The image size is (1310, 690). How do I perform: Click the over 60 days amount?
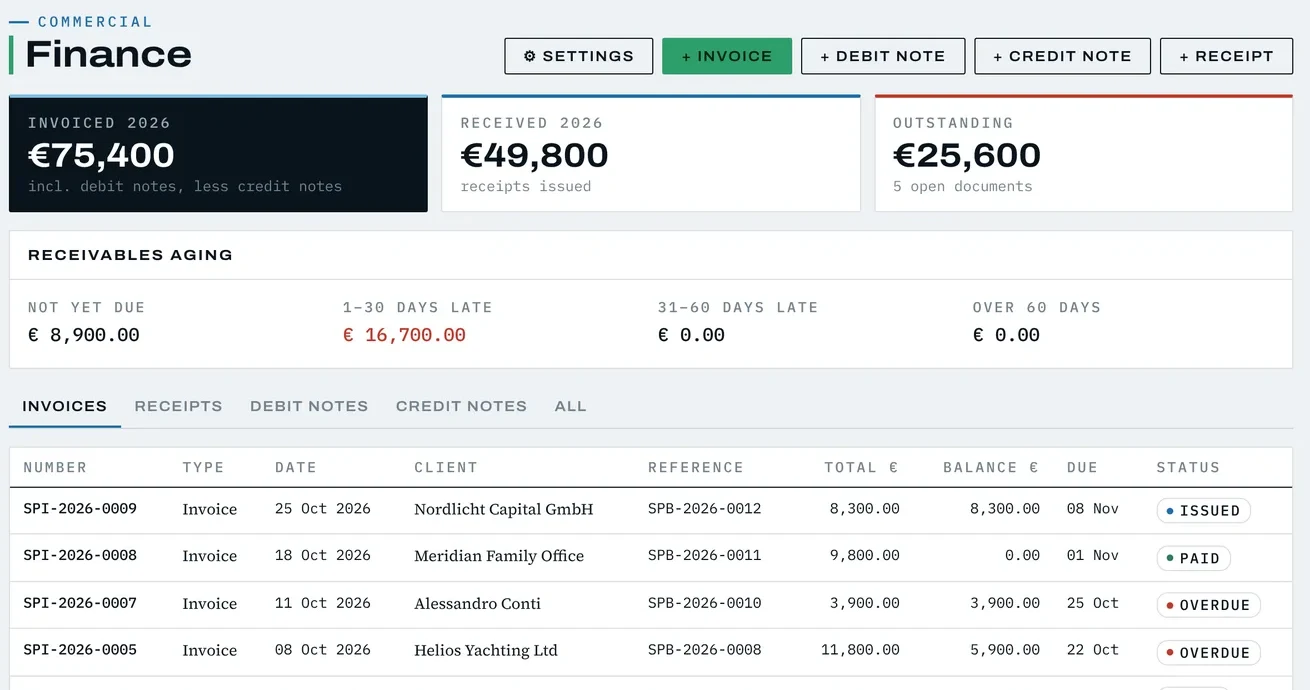(1006, 335)
